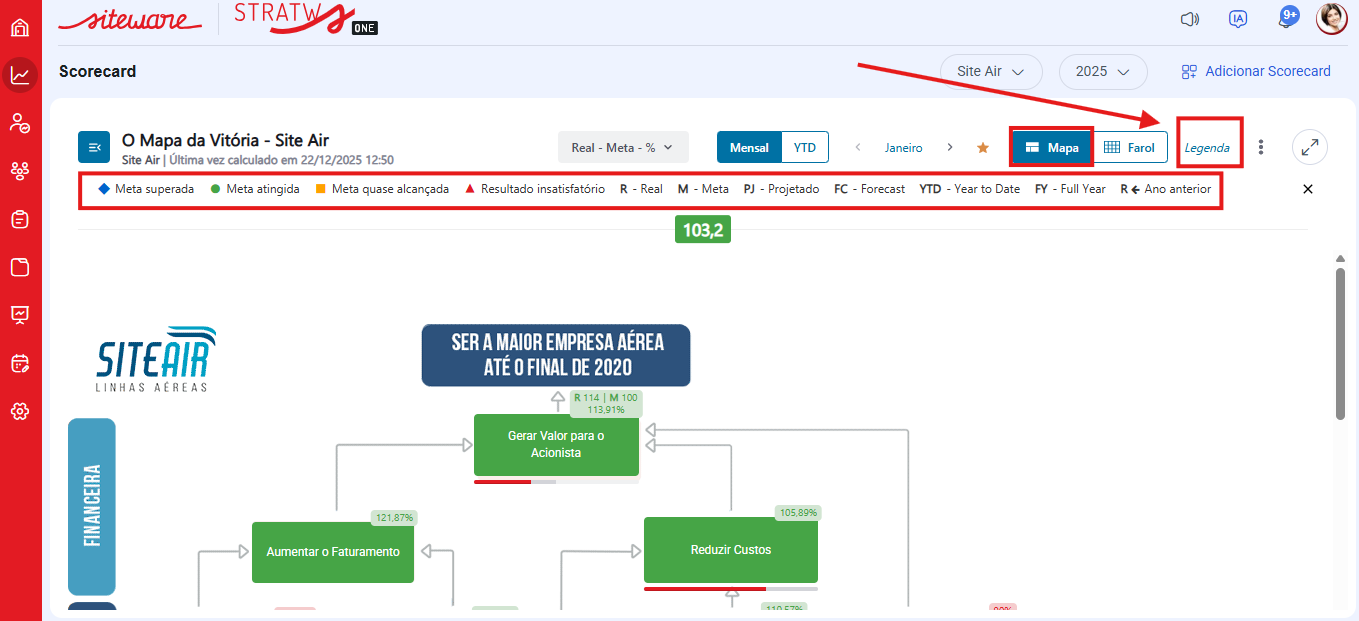Mark scorecard as favorite with star

tap(982, 148)
